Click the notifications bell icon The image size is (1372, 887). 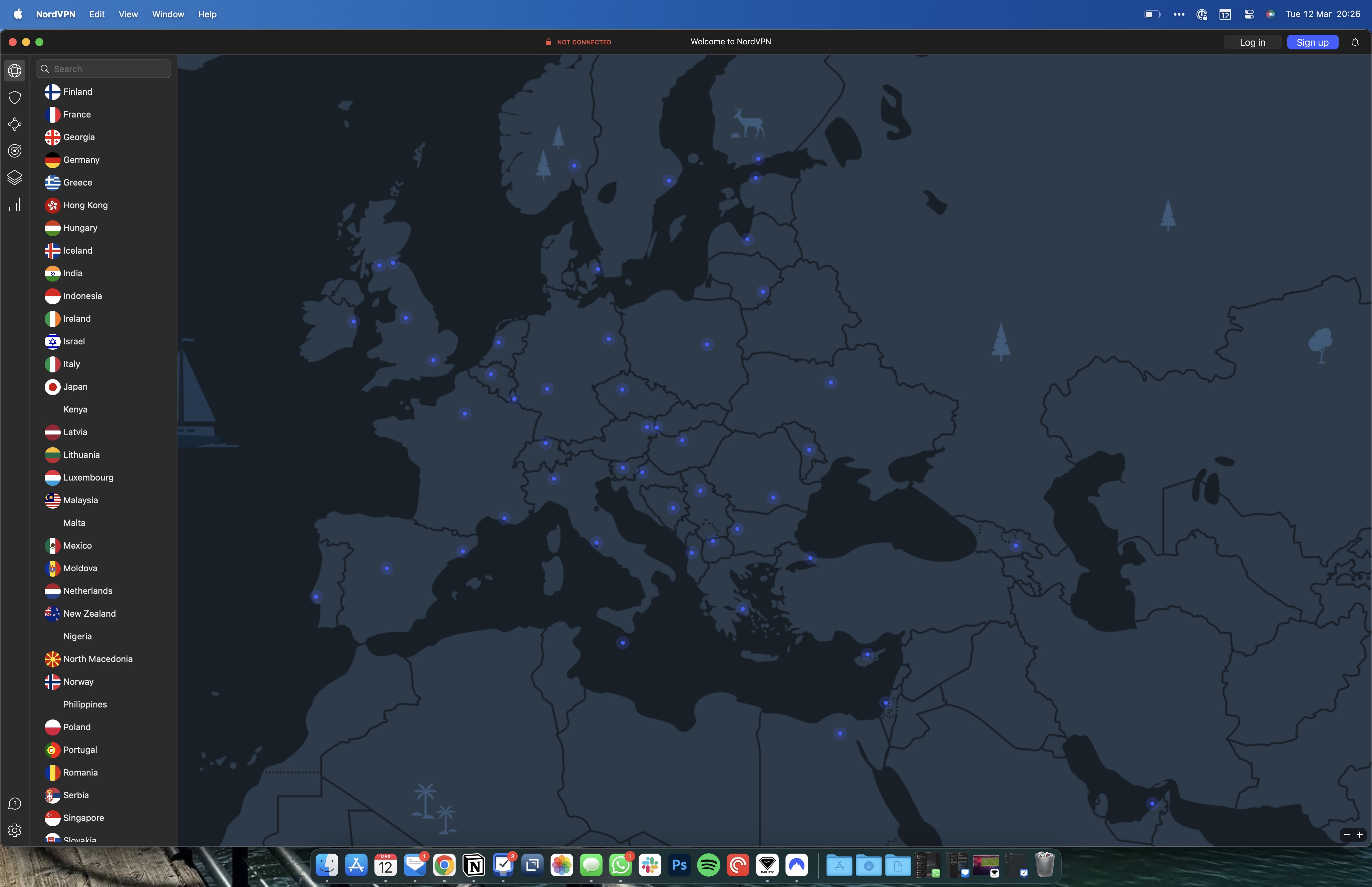(1355, 42)
